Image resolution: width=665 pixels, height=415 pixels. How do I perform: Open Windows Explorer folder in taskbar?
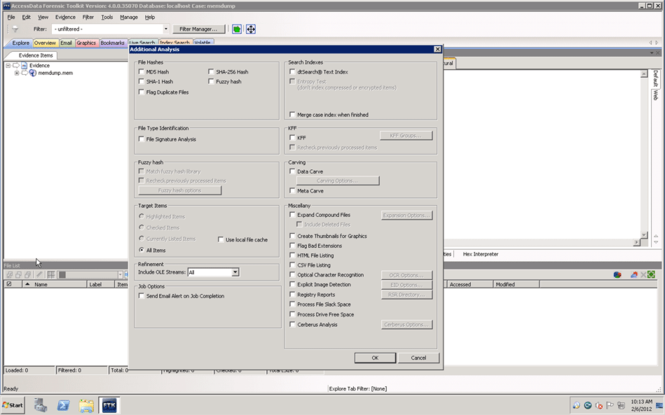point(86,405)
